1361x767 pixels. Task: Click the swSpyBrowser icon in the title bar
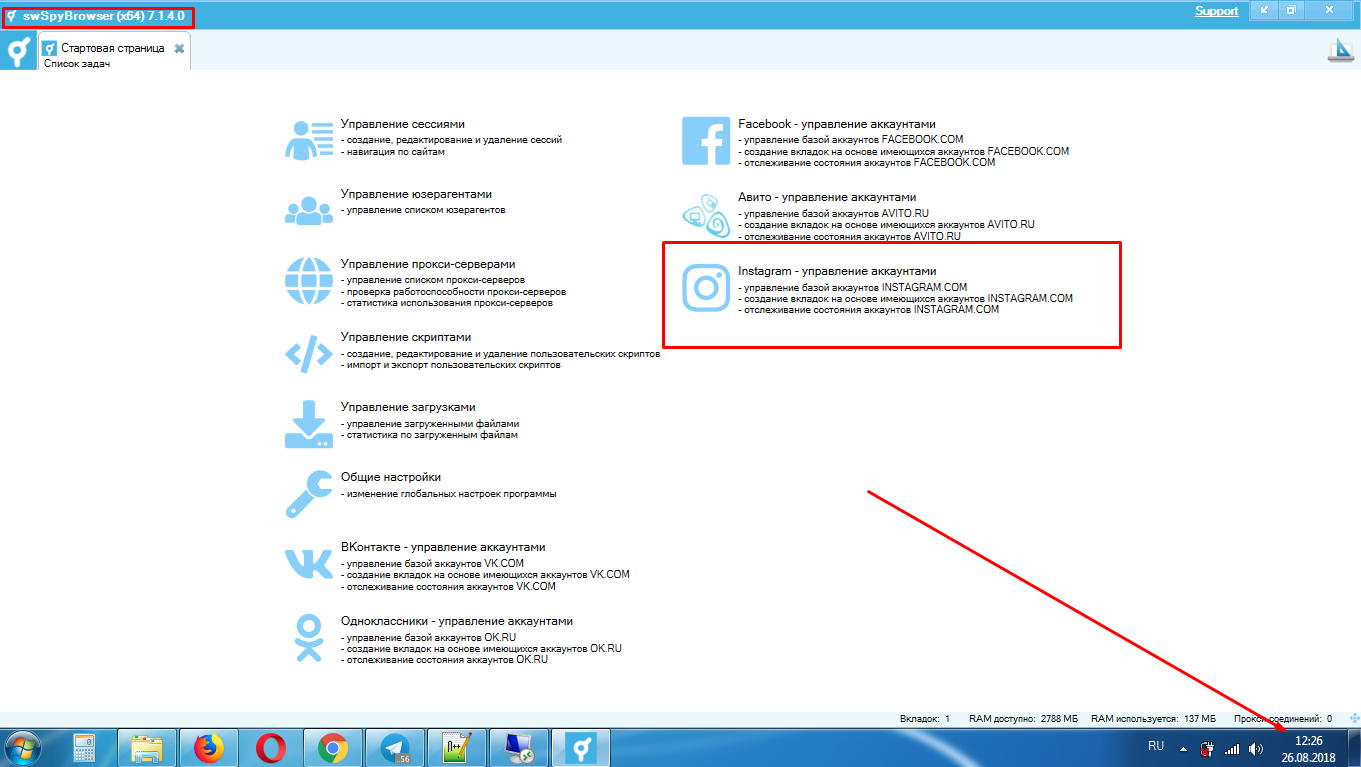(x=11, y=16)
